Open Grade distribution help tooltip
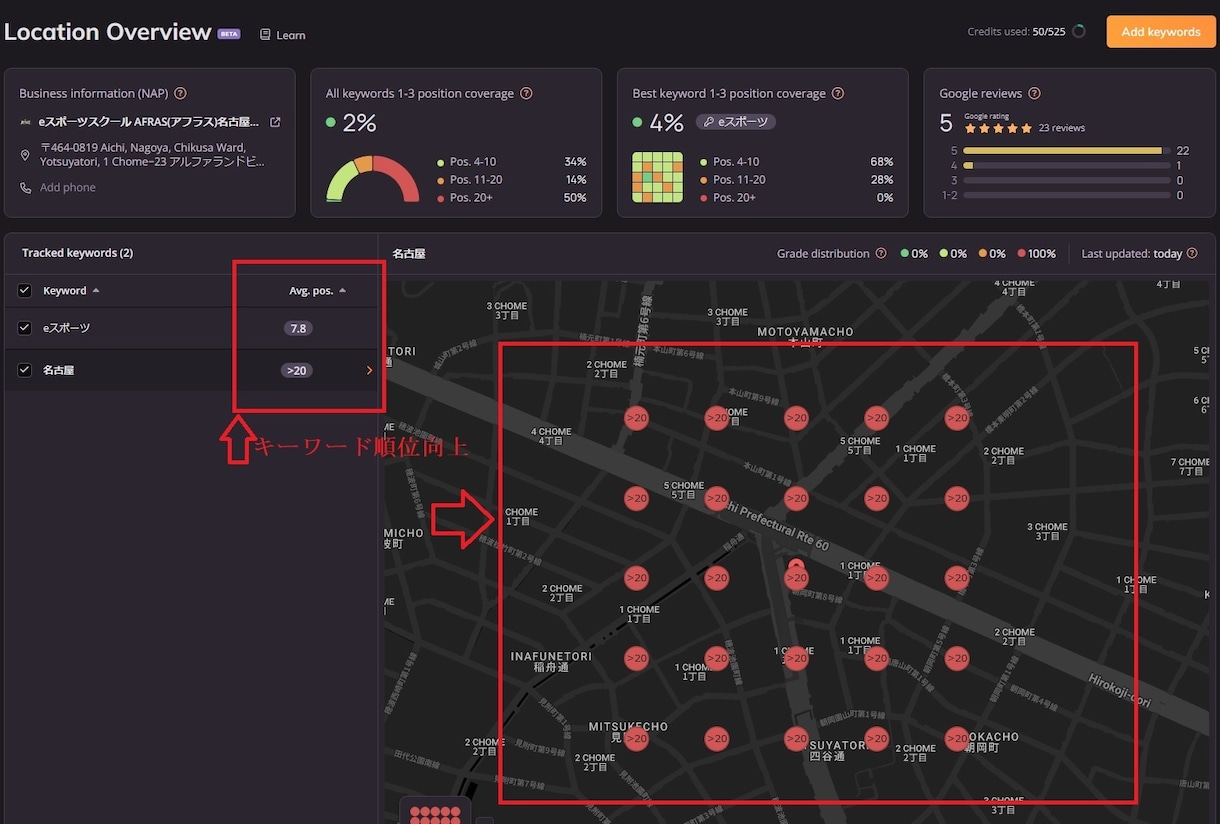The width and height of the screenshot is (1220, 824). (881, 254)
